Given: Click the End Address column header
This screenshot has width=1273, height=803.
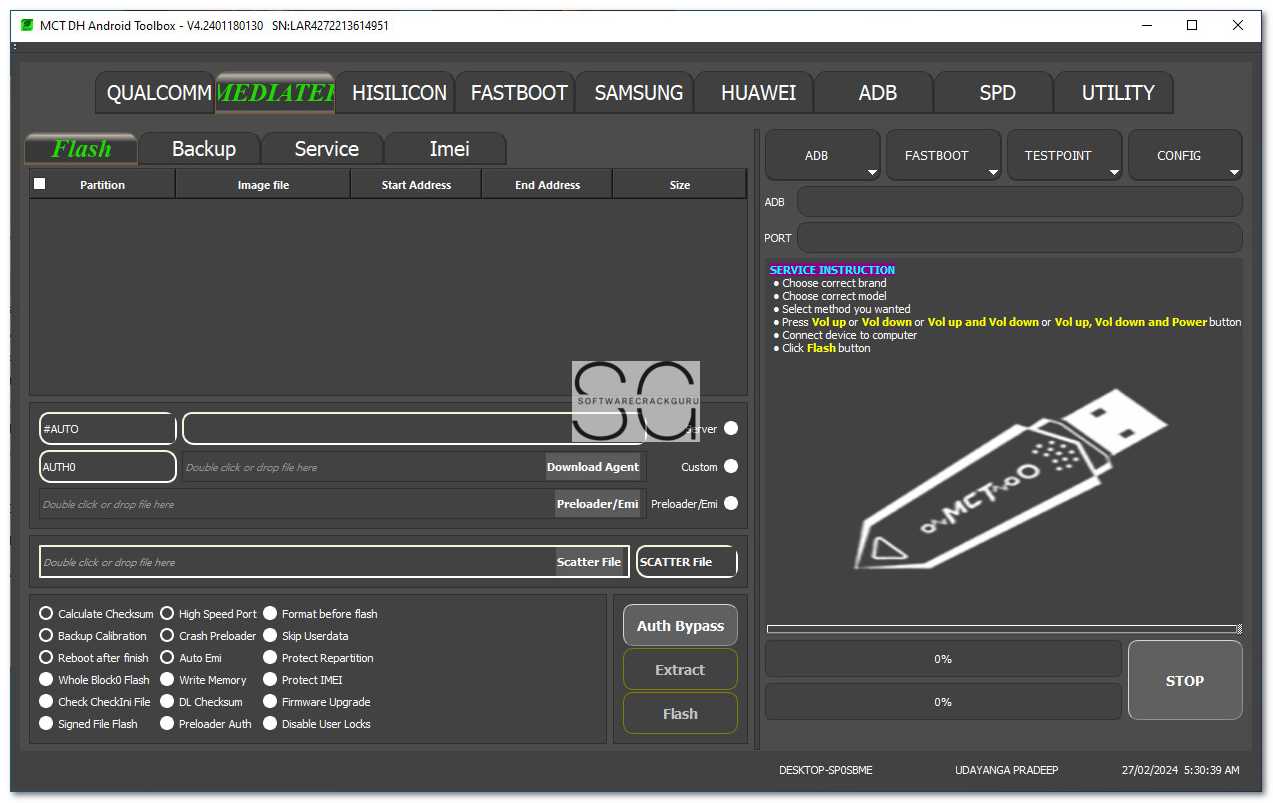Looking at the screenshot, I should 547,185.
